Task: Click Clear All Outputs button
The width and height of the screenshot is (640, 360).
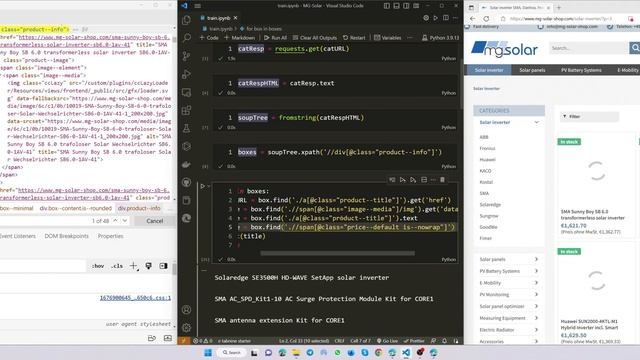Action: (x=315, y=38)
